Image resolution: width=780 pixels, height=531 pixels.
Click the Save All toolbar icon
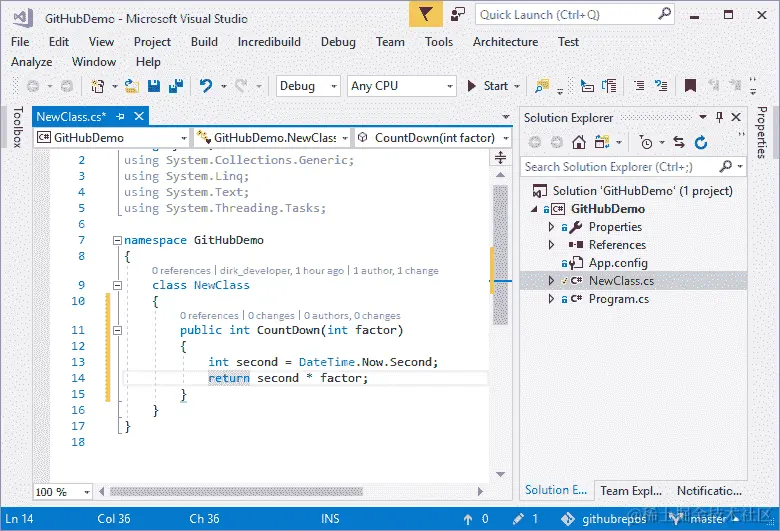tap(176, 86)
